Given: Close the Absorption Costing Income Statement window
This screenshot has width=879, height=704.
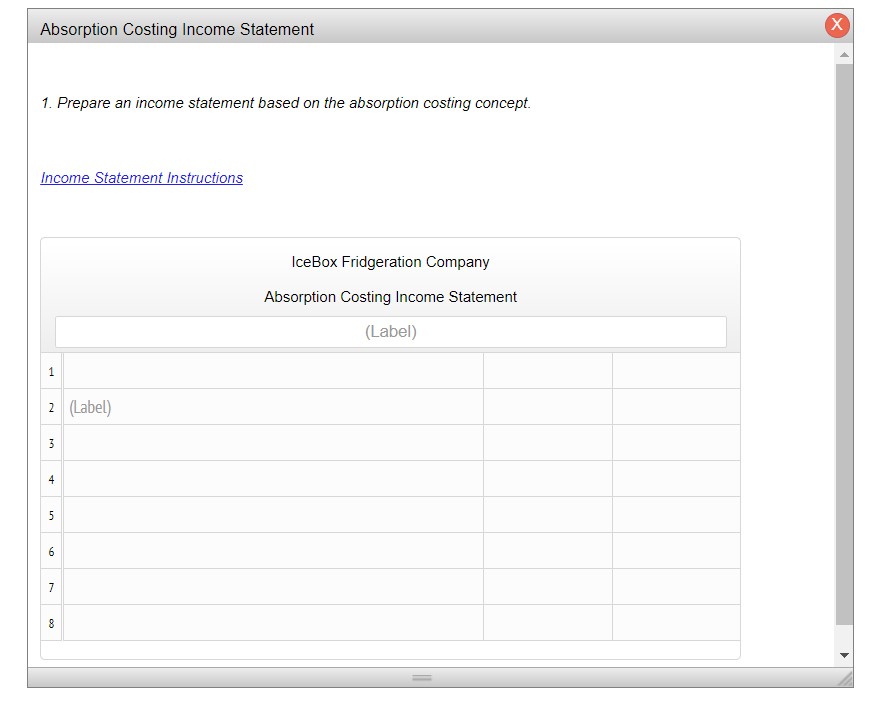Looking at the screenshot, I should 836,25.
